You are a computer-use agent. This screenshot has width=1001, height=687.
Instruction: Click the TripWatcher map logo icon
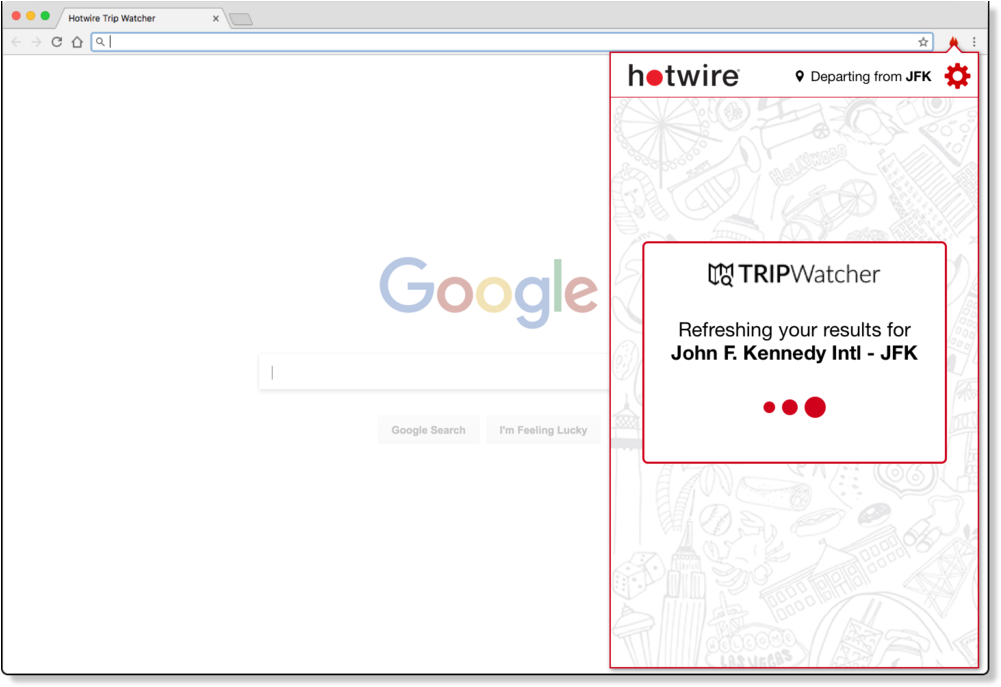(x=721, y=275)
